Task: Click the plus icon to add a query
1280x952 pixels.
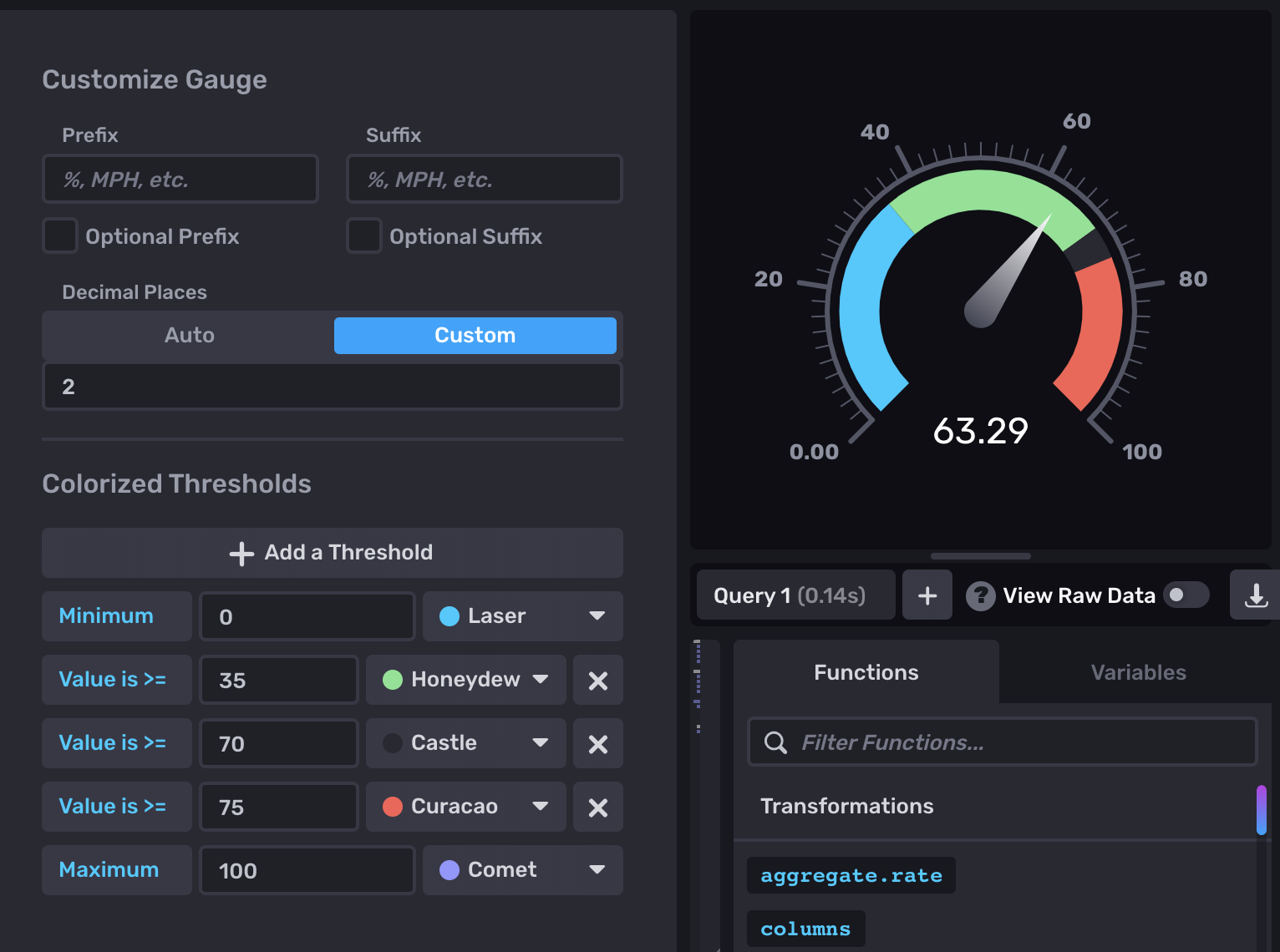Action: point(927,595)
